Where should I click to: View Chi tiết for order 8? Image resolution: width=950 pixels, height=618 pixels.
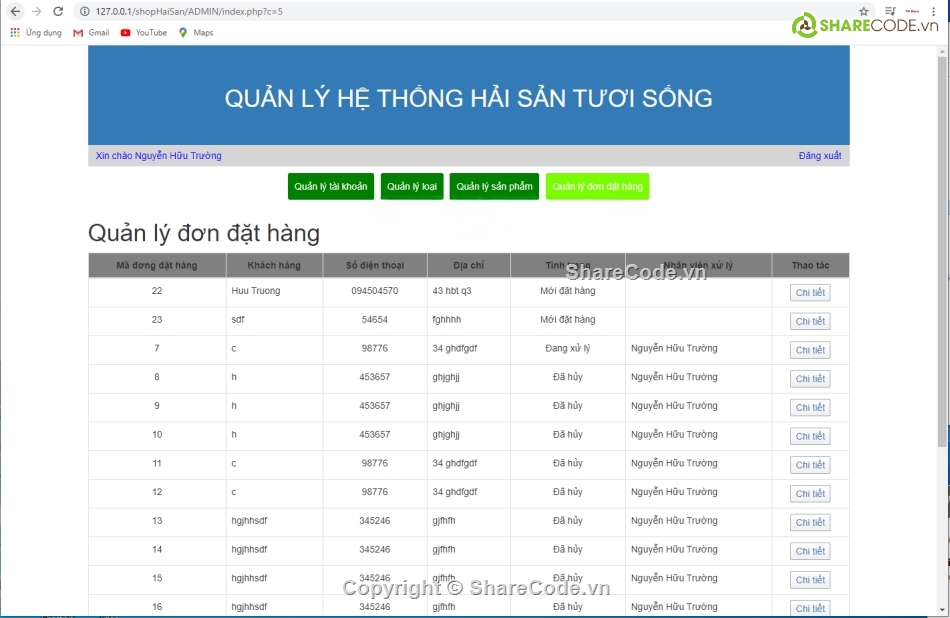tap(810, 379)
